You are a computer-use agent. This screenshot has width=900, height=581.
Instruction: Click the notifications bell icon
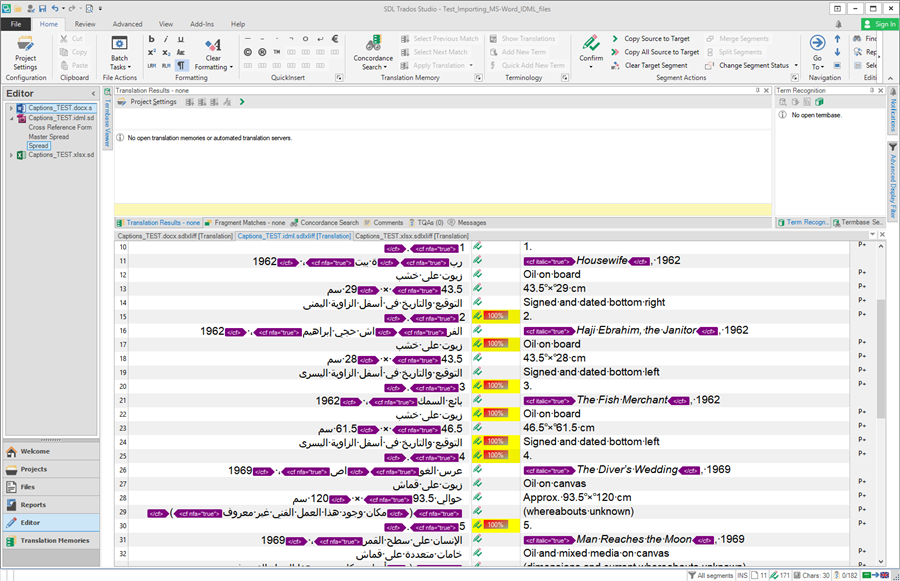tap(839, 24)
